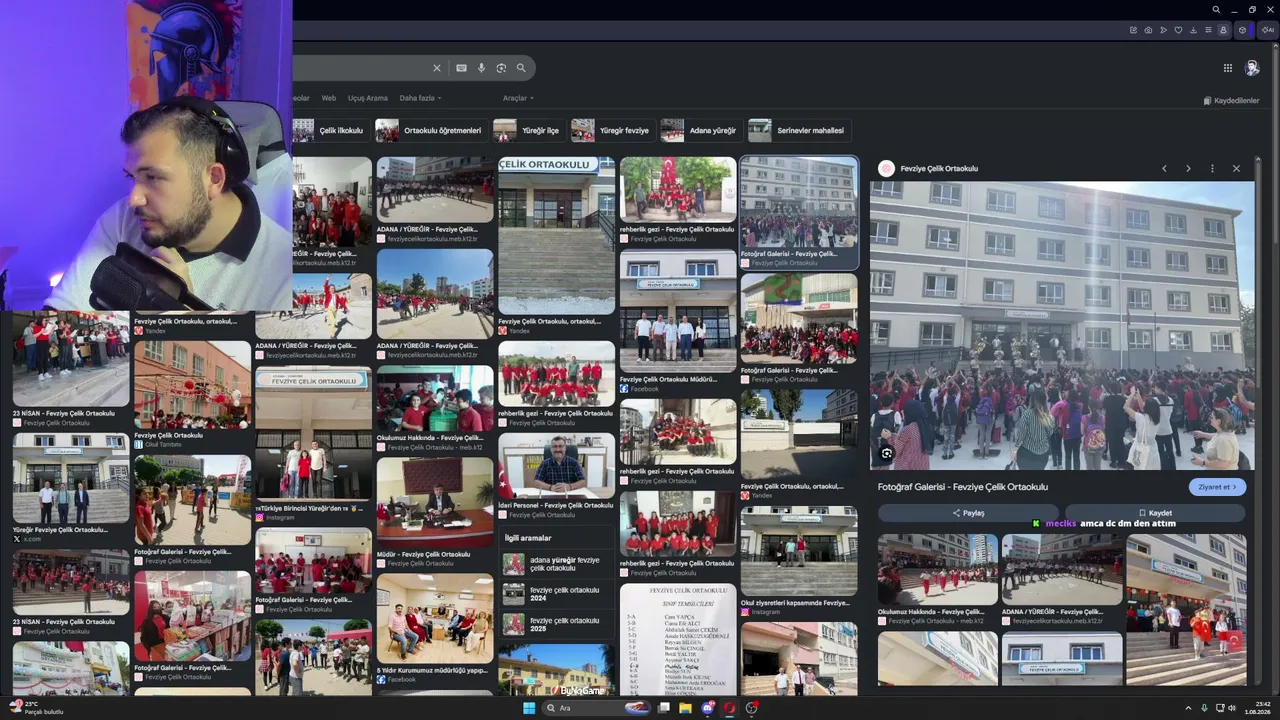The height and width of the screenshot is (720, 1280).
Task: Filter by 'Yüreğir ilçe' chip
Action: tap(528, 130)
